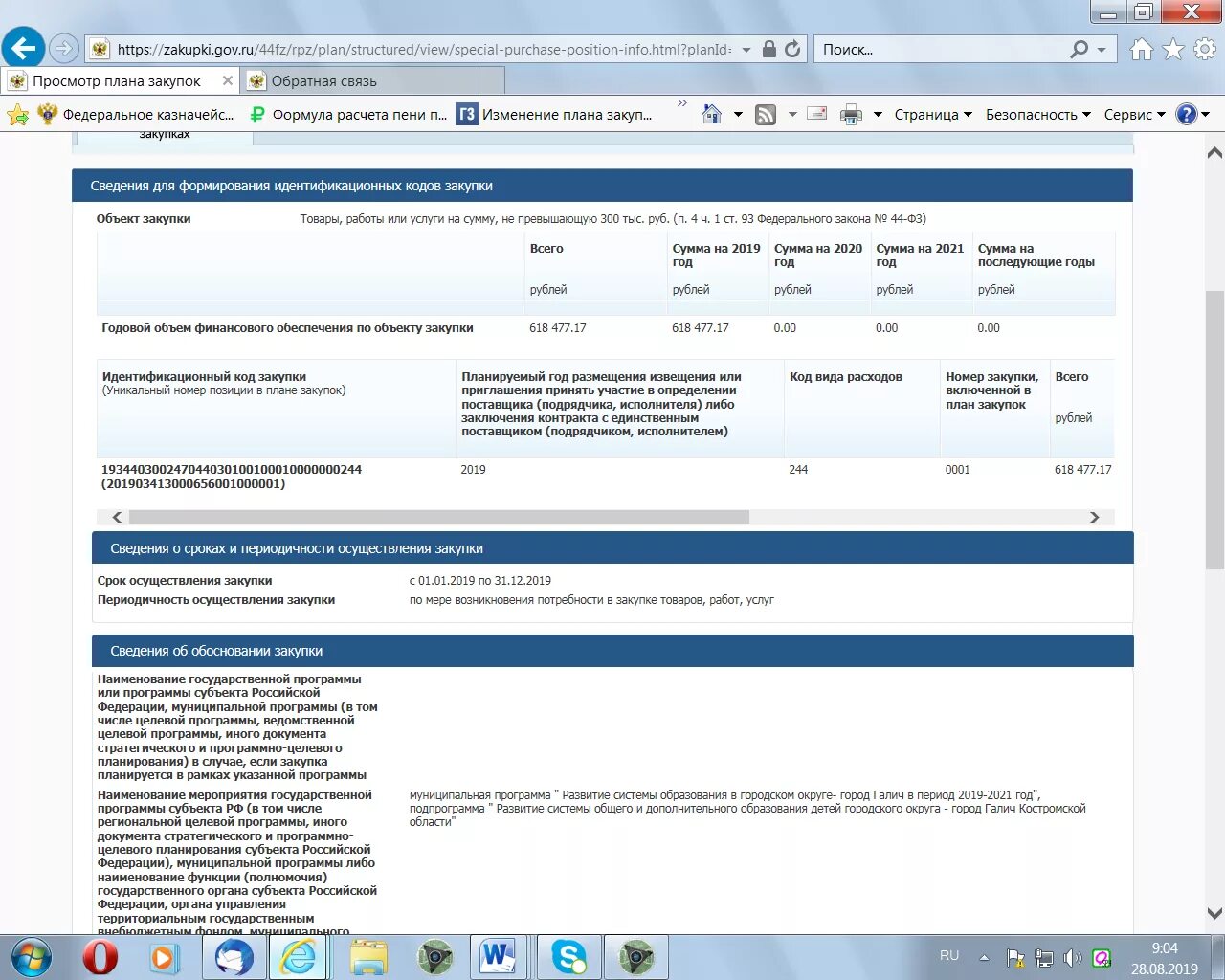Screen dimensions: 1225x980
Task: Click the horizontal table scroll left arrow
Action: pyautogui.click(x=117, y=518)
